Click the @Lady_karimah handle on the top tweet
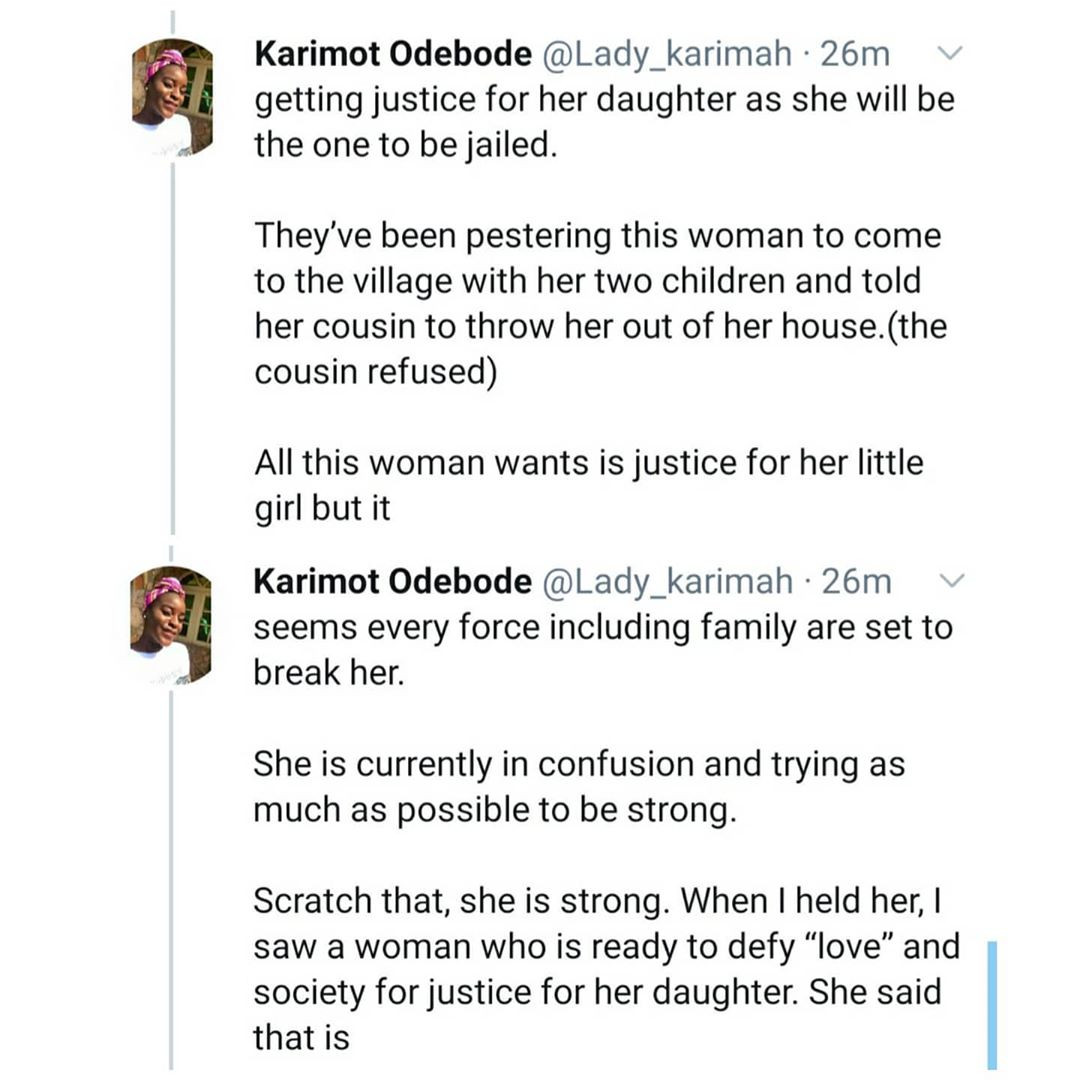Screen dimensions: 1080x1080 [x=667, y=54]
